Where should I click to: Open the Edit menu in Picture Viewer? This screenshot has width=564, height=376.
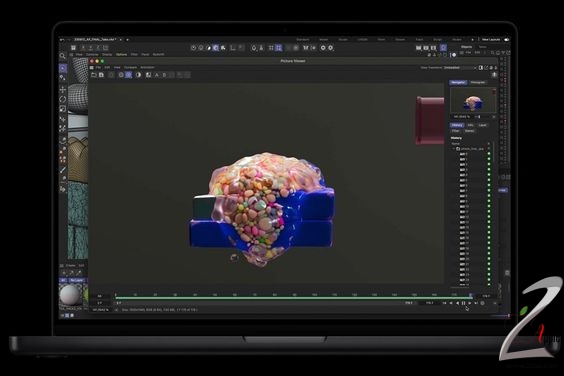pos(107,67)
